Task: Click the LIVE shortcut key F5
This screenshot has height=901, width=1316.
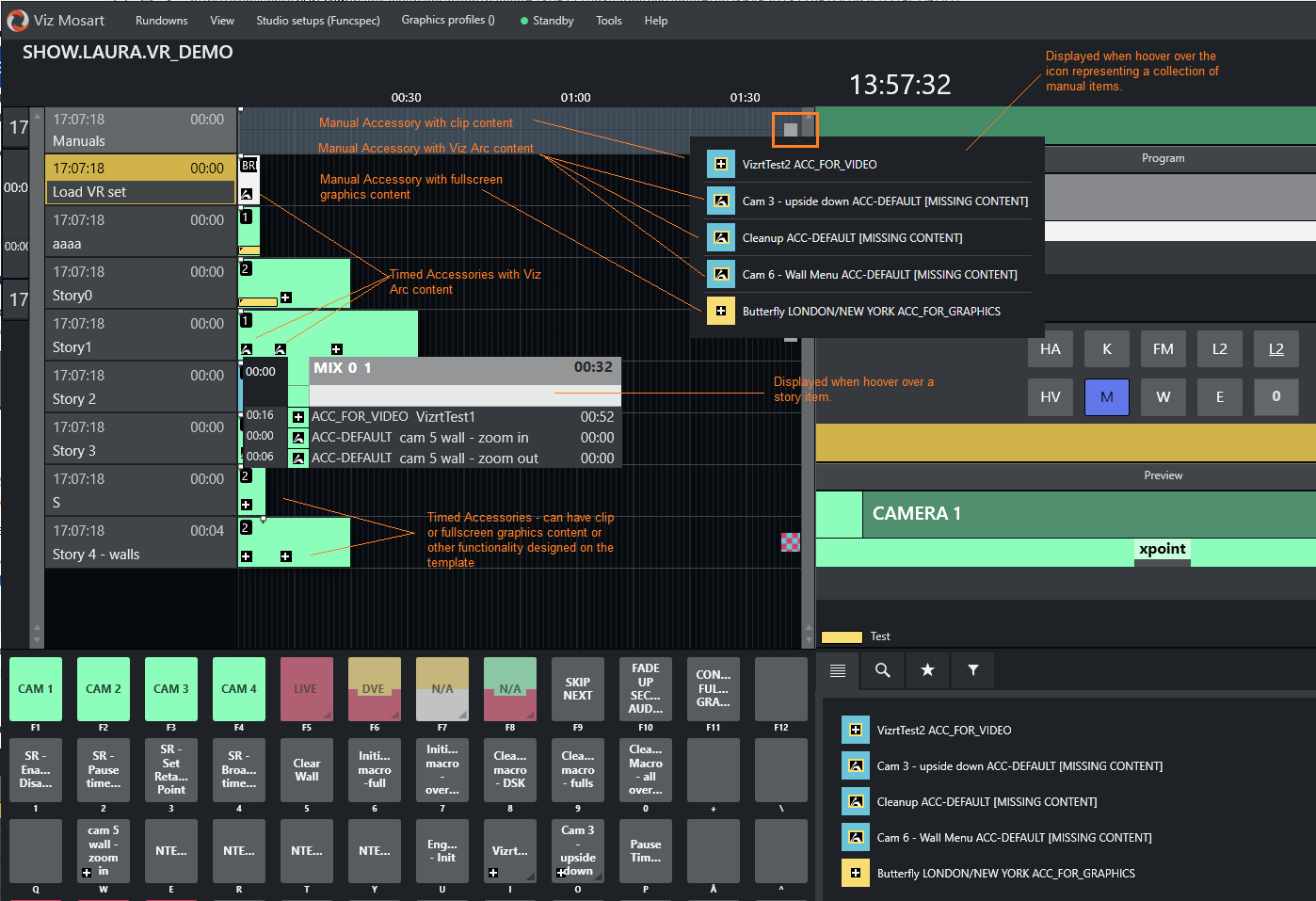Action: click(307, 689)
